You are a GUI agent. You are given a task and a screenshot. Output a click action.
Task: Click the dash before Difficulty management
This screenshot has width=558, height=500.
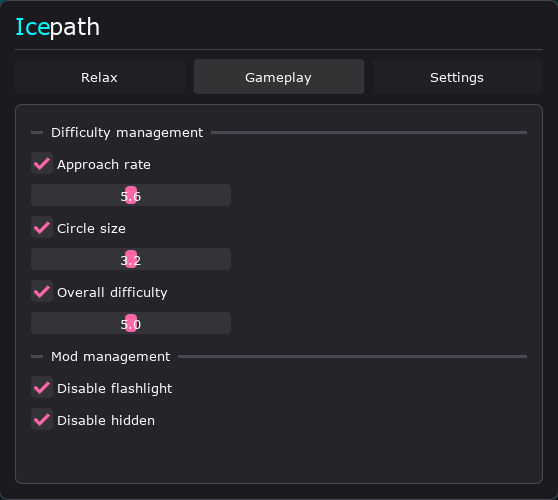click(37, 133)
